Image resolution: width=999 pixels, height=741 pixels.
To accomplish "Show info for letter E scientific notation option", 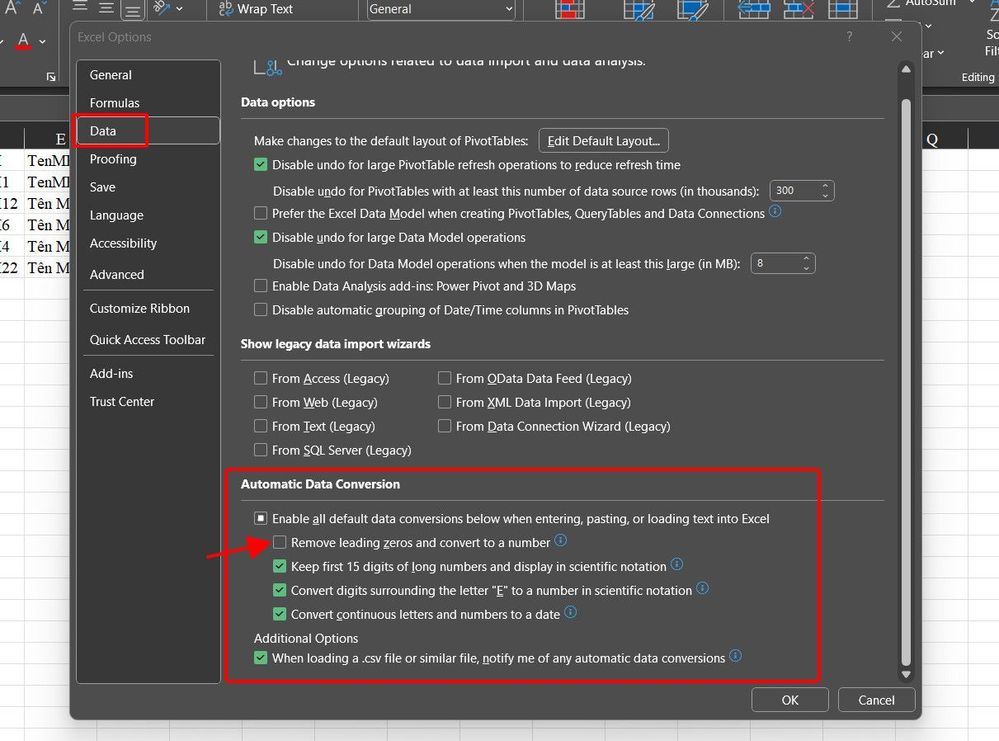I will pyautogui.click(x=702, y=588).
